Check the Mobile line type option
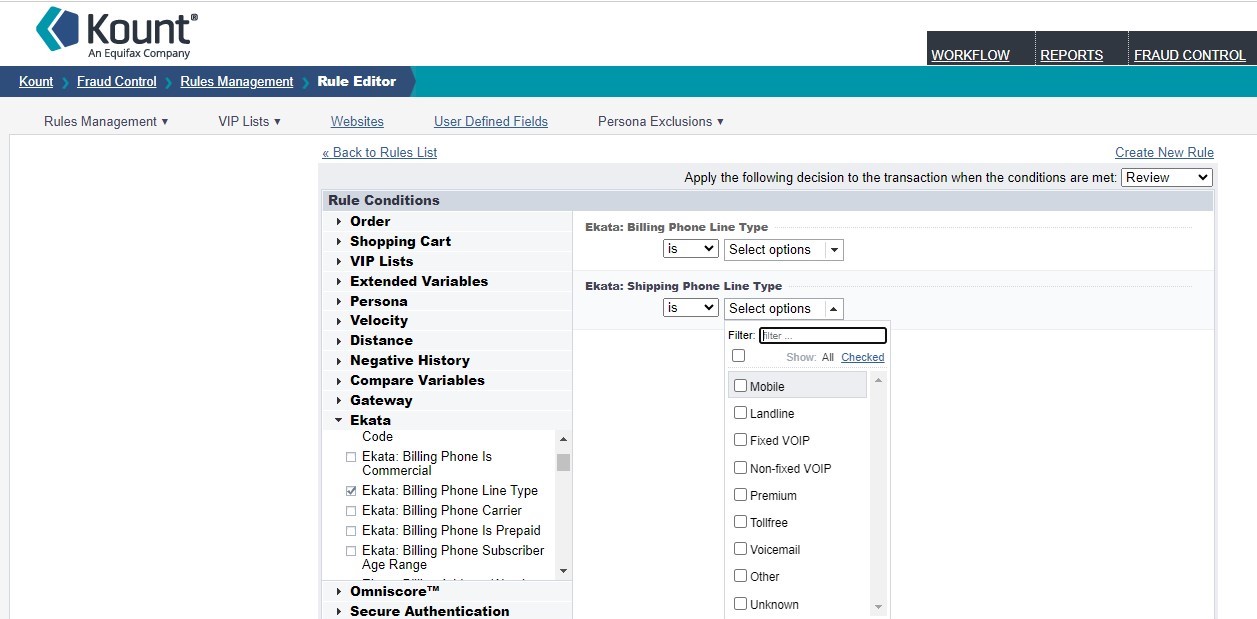 point(741,386)
